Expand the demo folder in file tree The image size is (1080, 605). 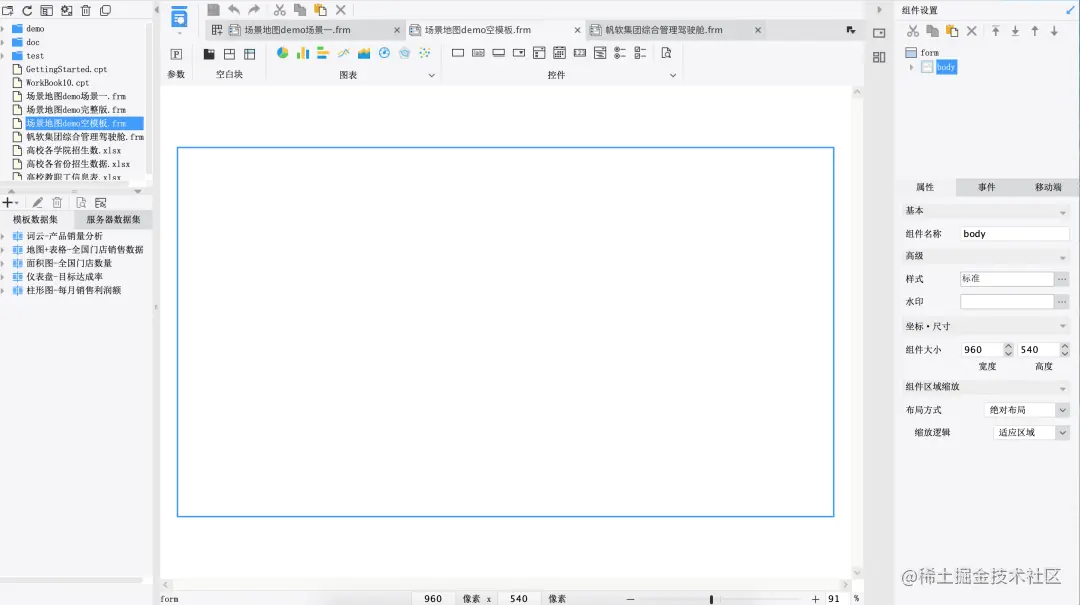click(3, 29)
